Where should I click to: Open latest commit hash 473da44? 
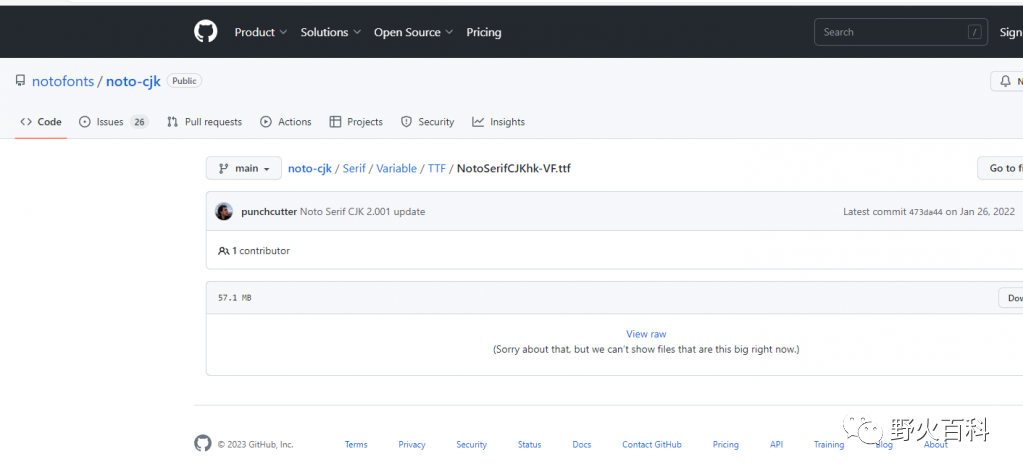pos(926,212)
